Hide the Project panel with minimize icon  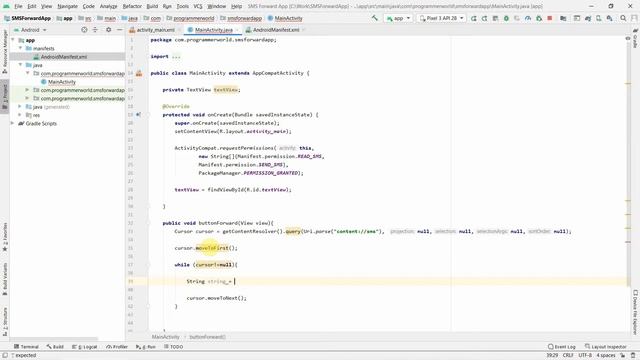point(119,30)
